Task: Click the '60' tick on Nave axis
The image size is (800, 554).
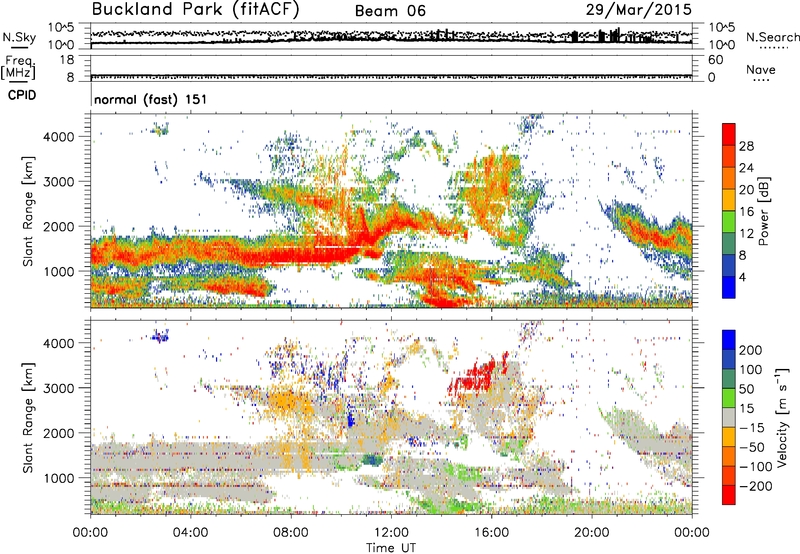Action: (x=715, y=60)
